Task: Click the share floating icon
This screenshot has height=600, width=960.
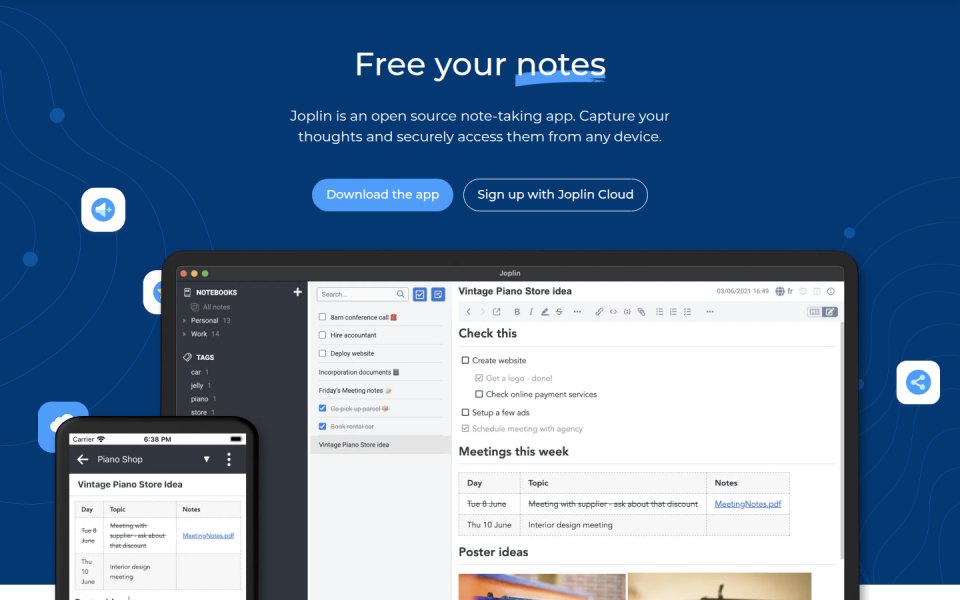Action: (918, 382)
